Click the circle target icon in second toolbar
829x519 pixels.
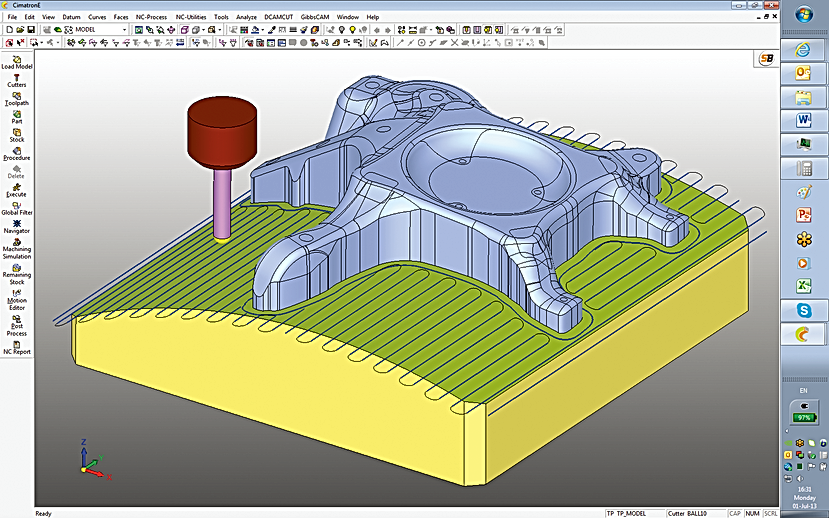click(421, 43)
